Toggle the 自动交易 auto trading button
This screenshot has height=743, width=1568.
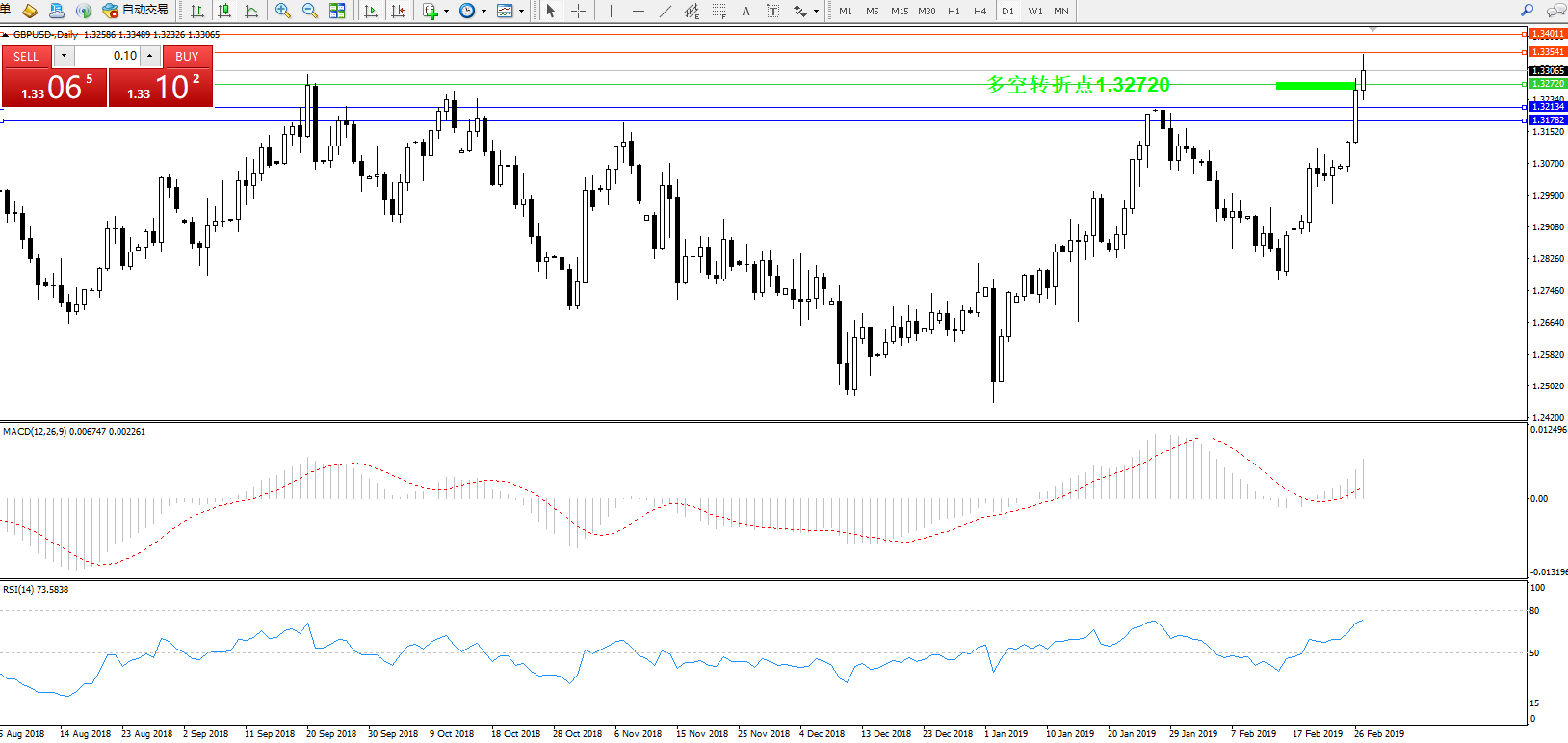click(136, 11)
